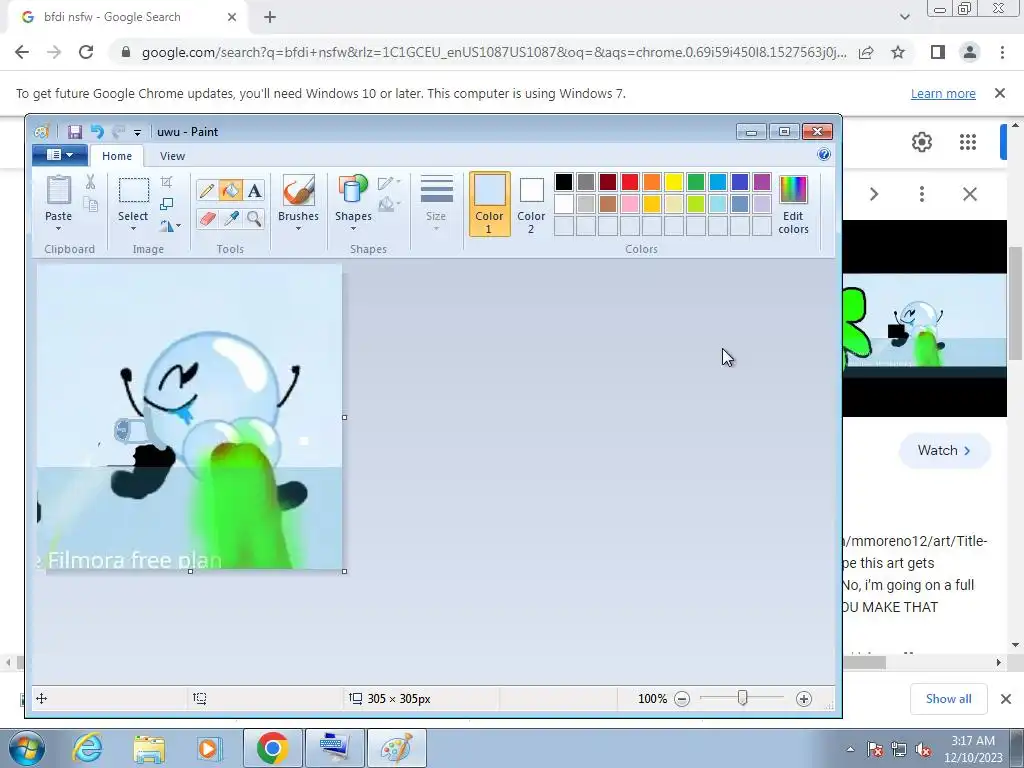Dismiss the Chrome update notification bar
This screenshot has width=1024, height=768.
click(x=999, y=93)
